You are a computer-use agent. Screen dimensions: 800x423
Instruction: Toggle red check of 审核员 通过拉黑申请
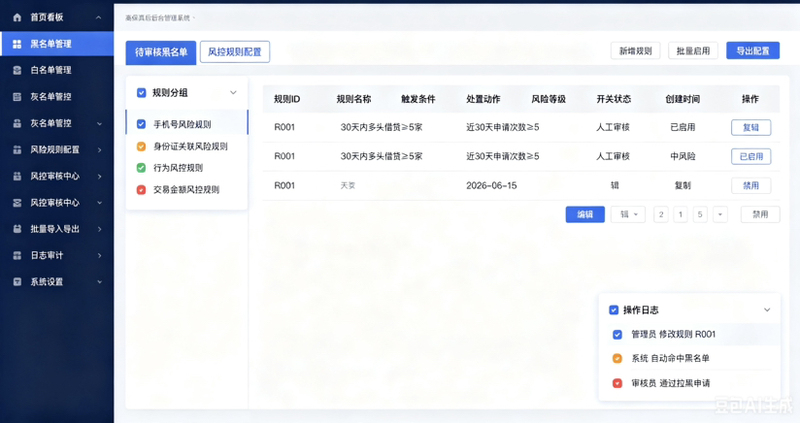click(x=617, y=383)
